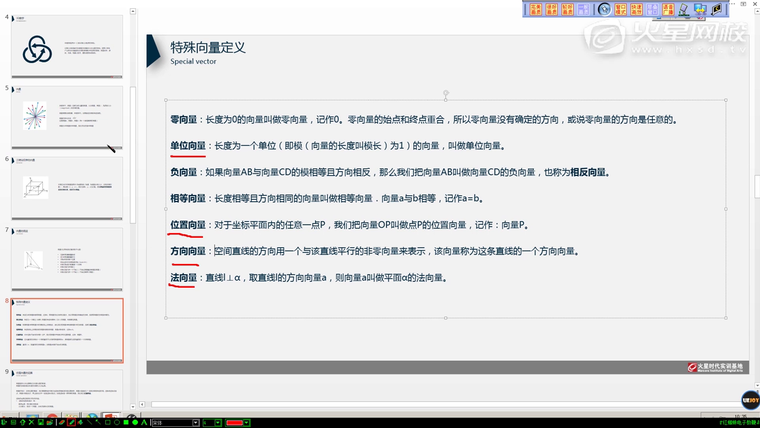Click the network computers icon in top toolbar
Screen dimensions: 760x428
(700, 9)
